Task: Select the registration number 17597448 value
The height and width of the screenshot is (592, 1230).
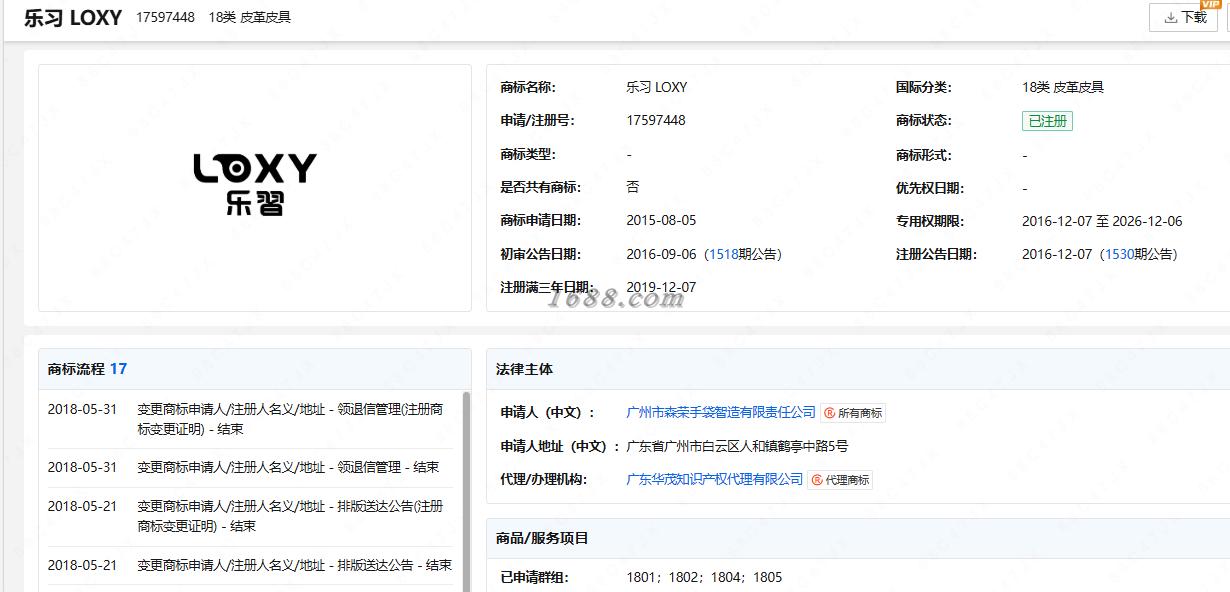Action: (656, 120)
